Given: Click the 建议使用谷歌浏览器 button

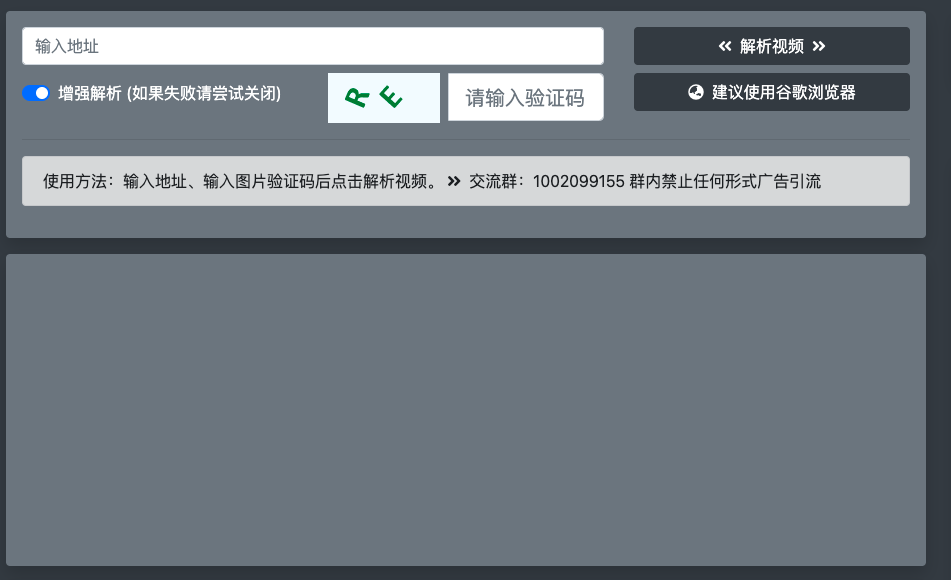Looking at the screenshot, I should coord(771,92).
